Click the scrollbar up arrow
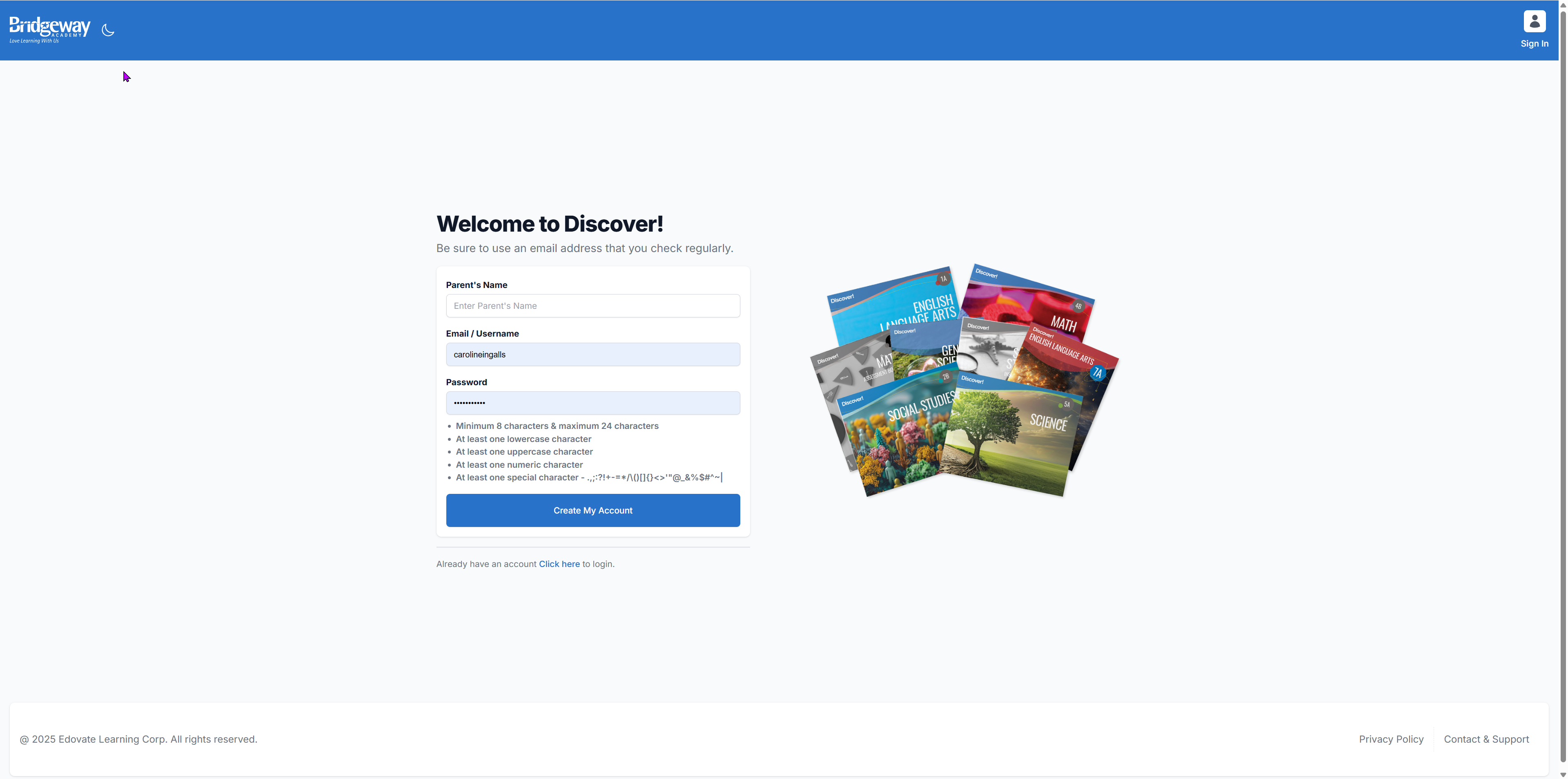Viewport: 1568px width, 779px height. point(1563,4)
